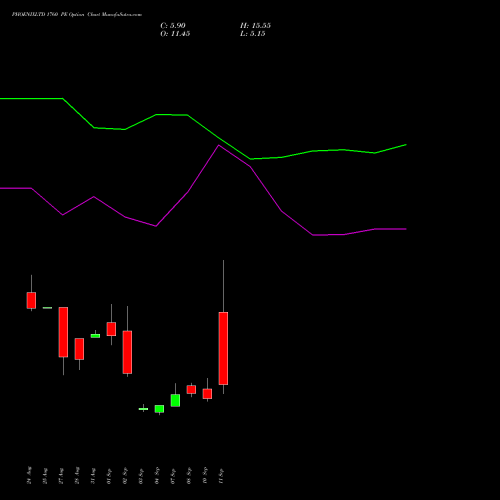This screenshot has height=500, width=500.
Task: Click the high value H: 15.55
Action: [x=255, y=26]
